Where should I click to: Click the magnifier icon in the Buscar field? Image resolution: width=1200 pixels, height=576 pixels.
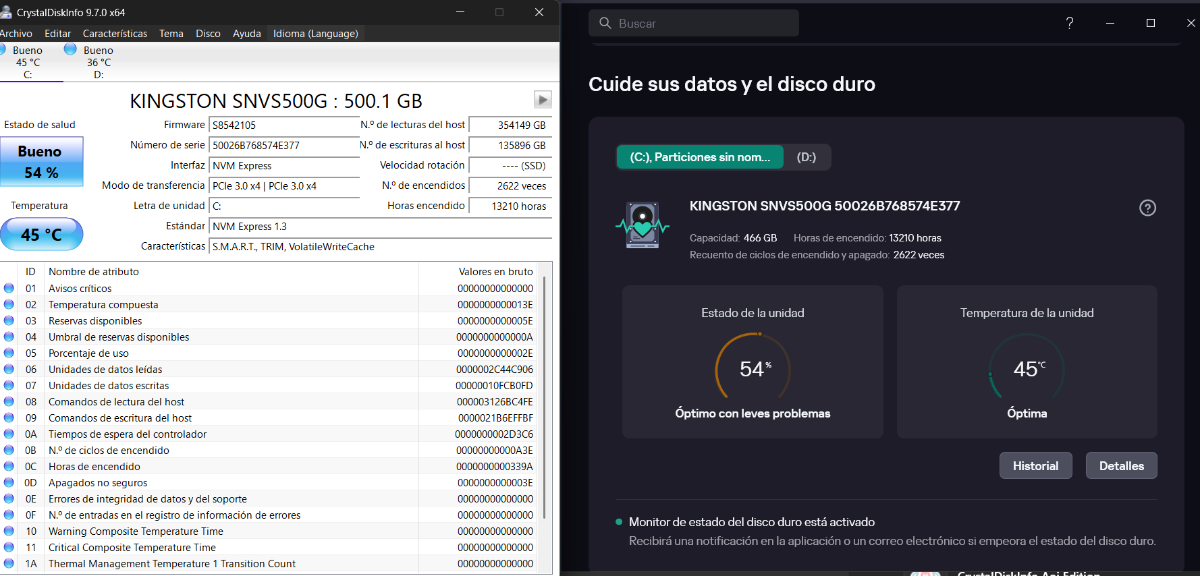pyautogui.click(x=605, y=23)
